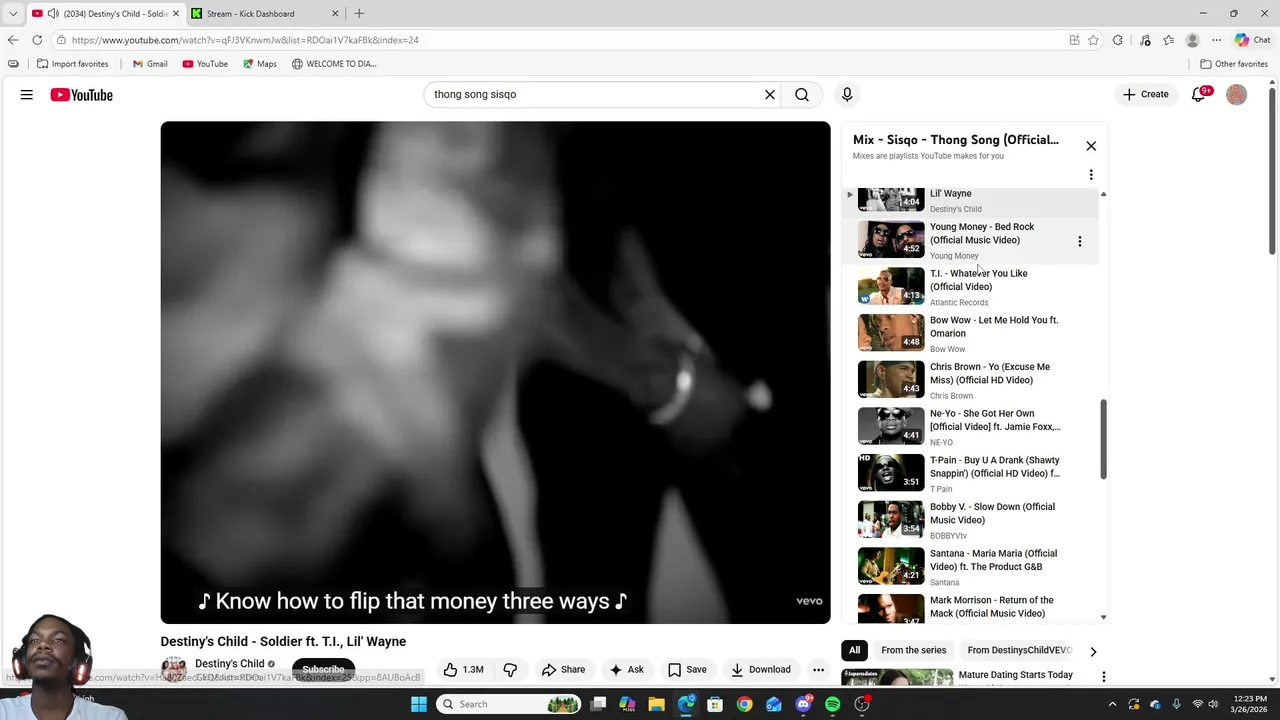The width and height of the screenshot is (1280, 720).
Task: Share the video
Action: 563,670
